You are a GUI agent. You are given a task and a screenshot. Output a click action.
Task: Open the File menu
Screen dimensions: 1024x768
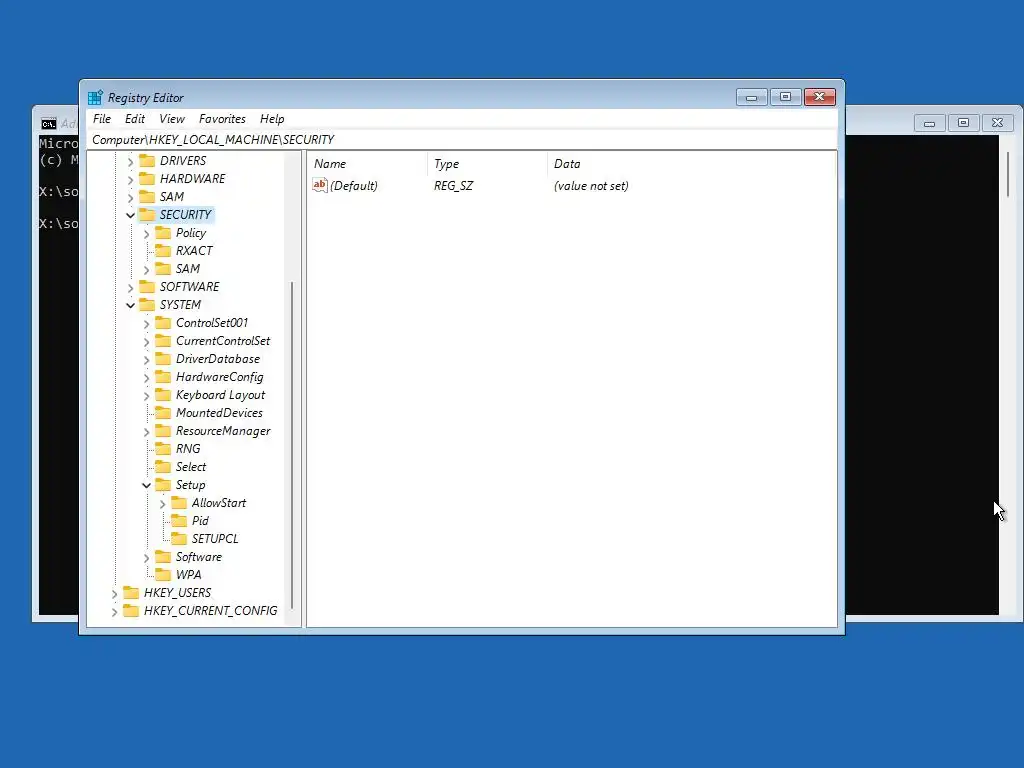point(102,119)
